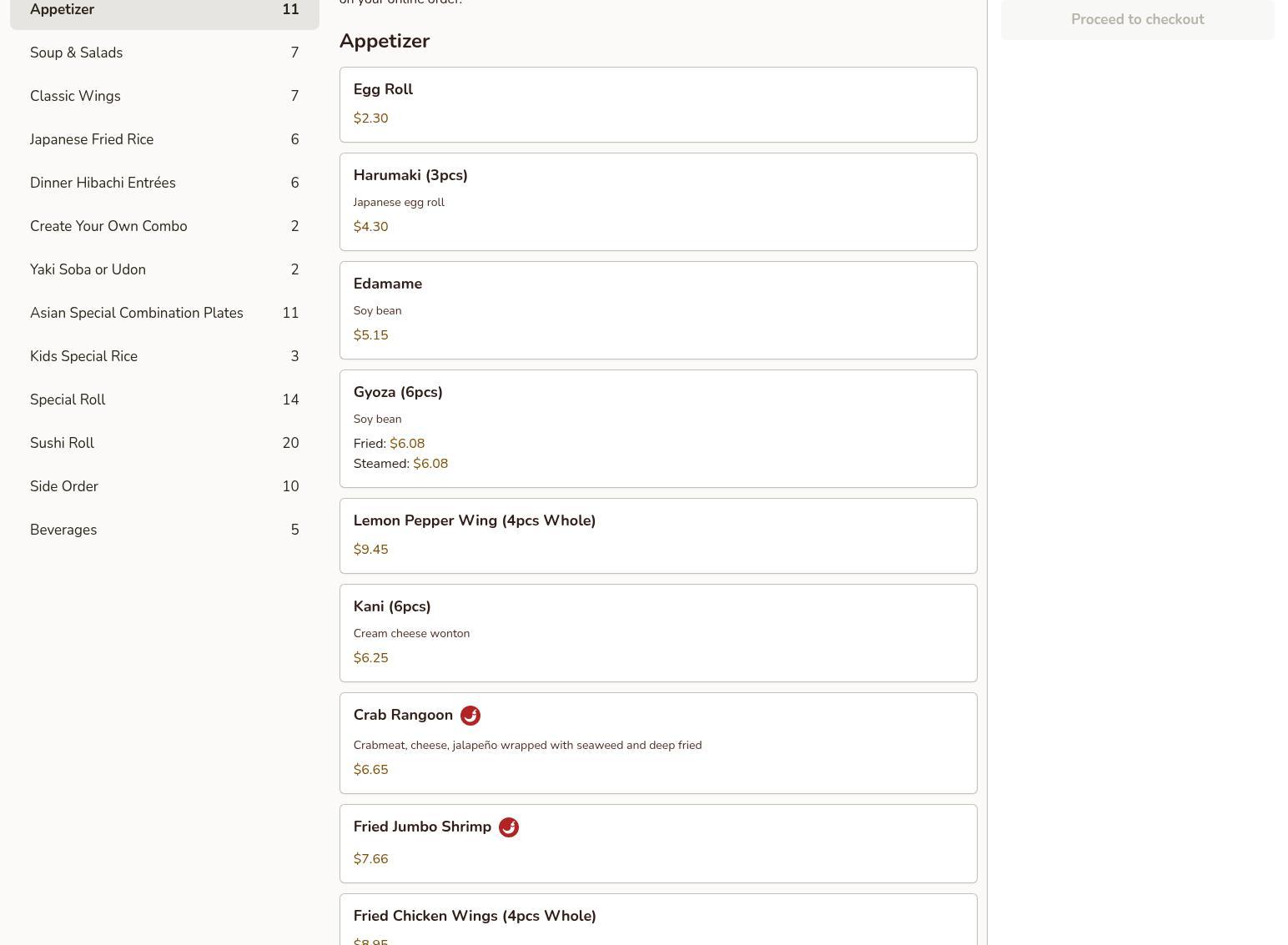Open the Beverages category
This screenshot has height=945, width=1288.
(164, 530)
